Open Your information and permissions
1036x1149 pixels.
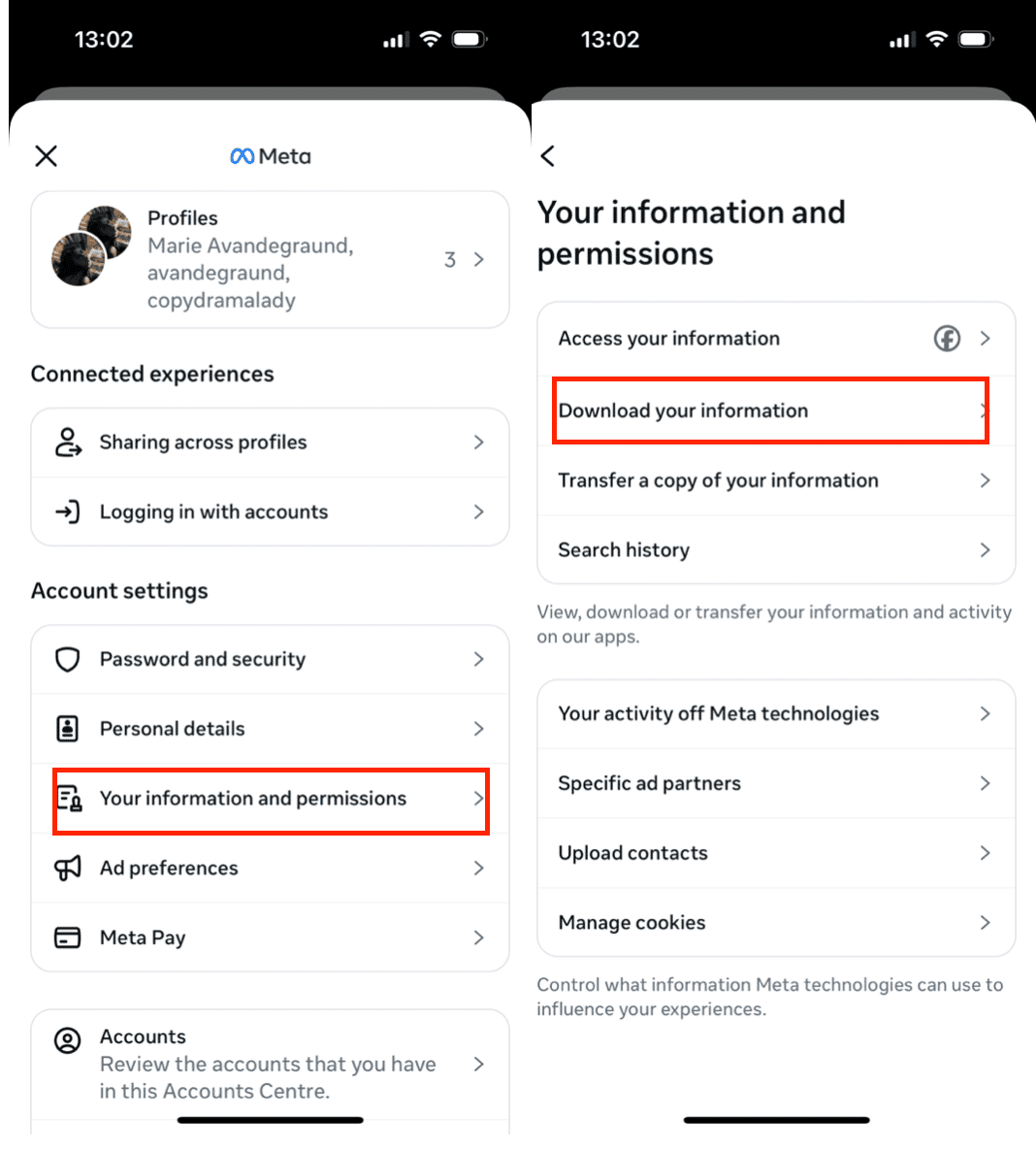271,800
